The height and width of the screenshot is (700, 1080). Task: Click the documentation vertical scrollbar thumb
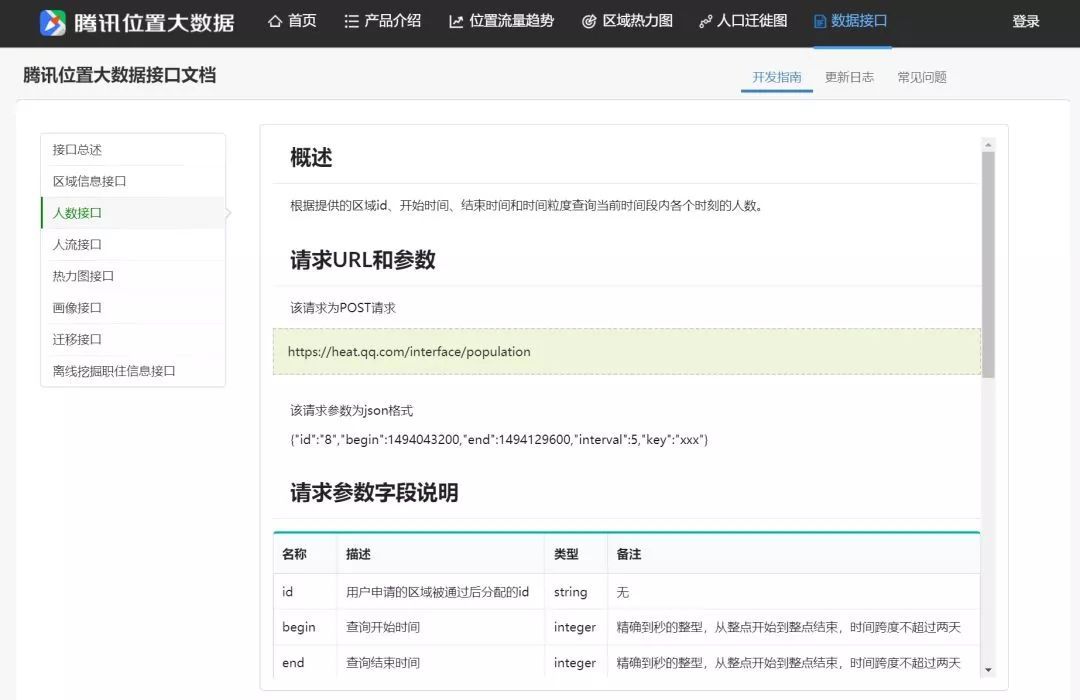(988, 265)
